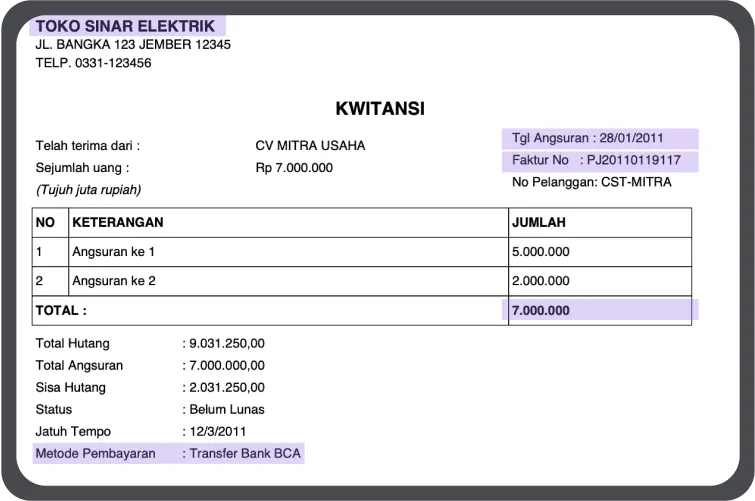Click the Rp 7.000.000 amount value
This screenshot has width=755, height=501.
click(x=294, y=168)
